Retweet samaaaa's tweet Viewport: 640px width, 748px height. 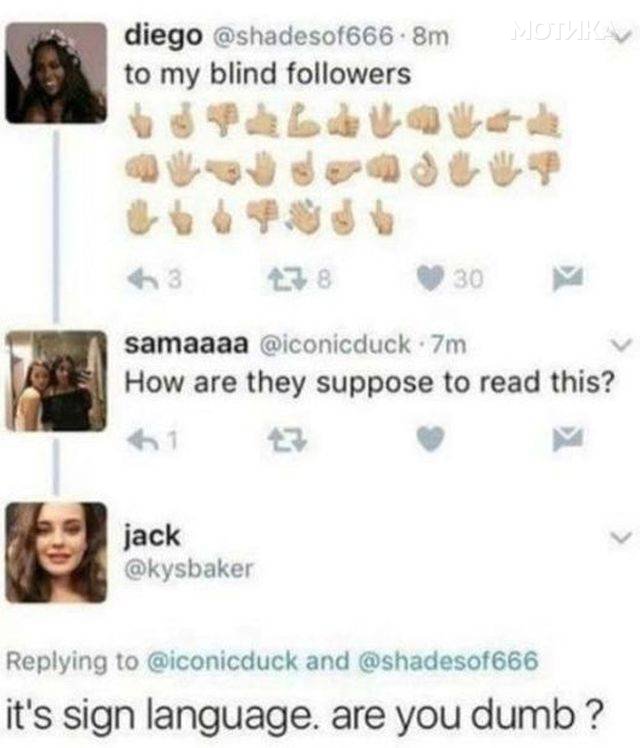tap(286, 439)
